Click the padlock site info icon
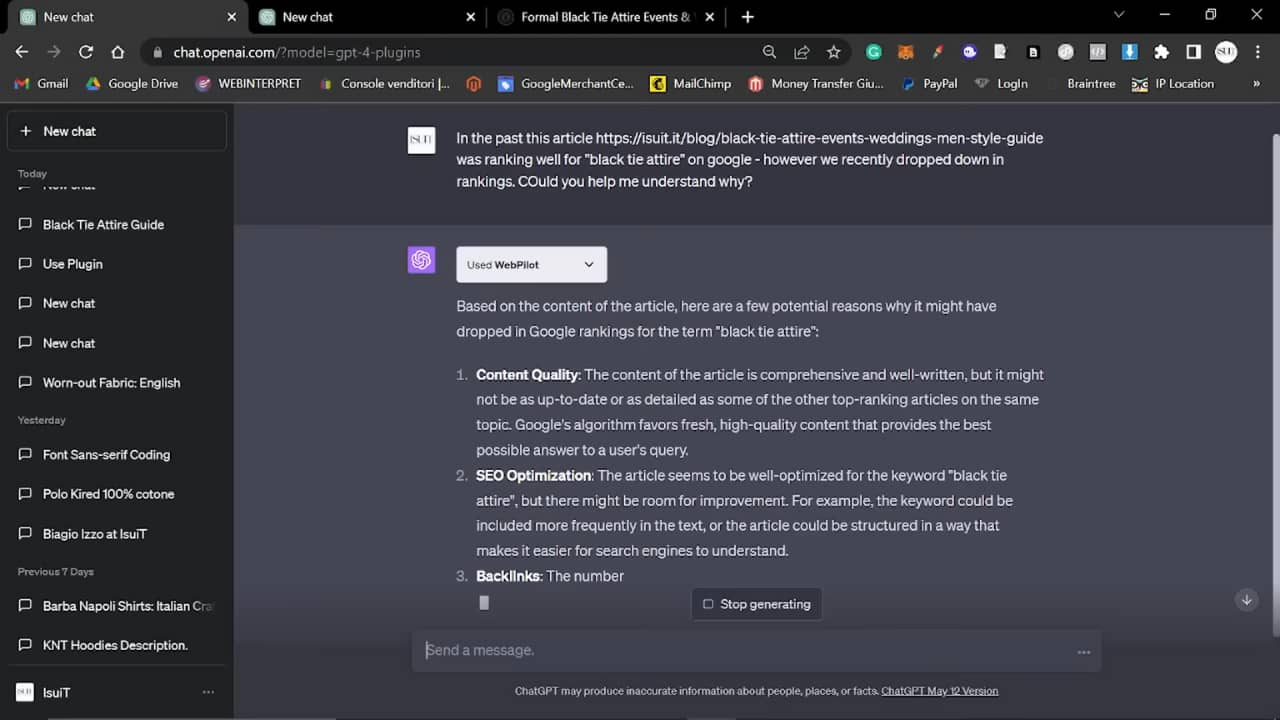 (x=158, y=52)
